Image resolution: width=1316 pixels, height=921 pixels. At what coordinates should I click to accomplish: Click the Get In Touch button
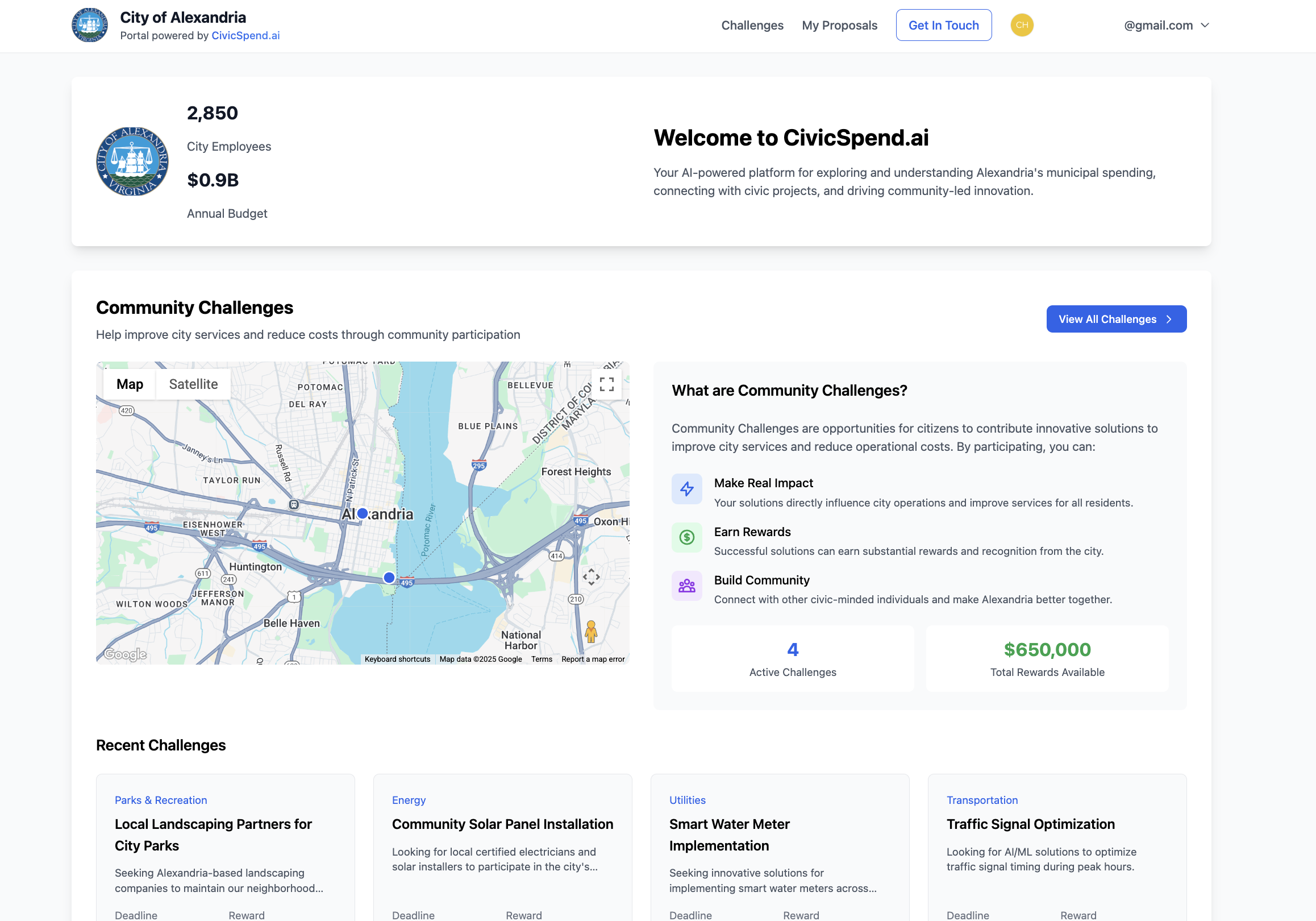(943, 25)
